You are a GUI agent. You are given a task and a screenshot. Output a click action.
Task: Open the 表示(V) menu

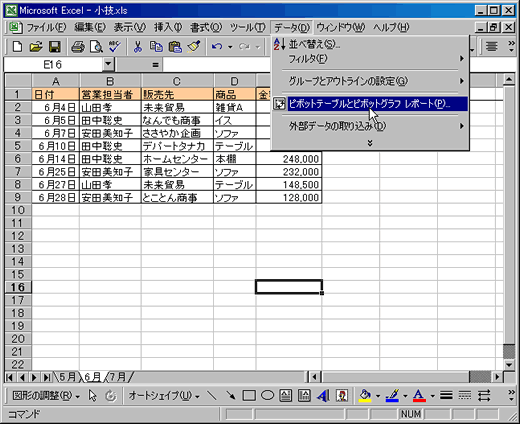[x=130, y=27]
